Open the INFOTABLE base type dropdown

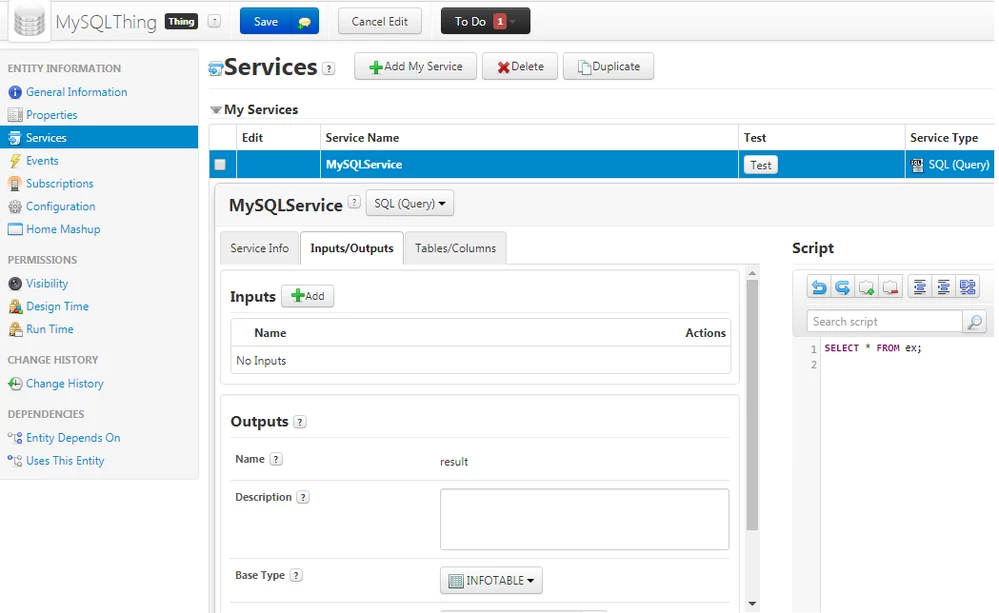(x=491, y=581)
